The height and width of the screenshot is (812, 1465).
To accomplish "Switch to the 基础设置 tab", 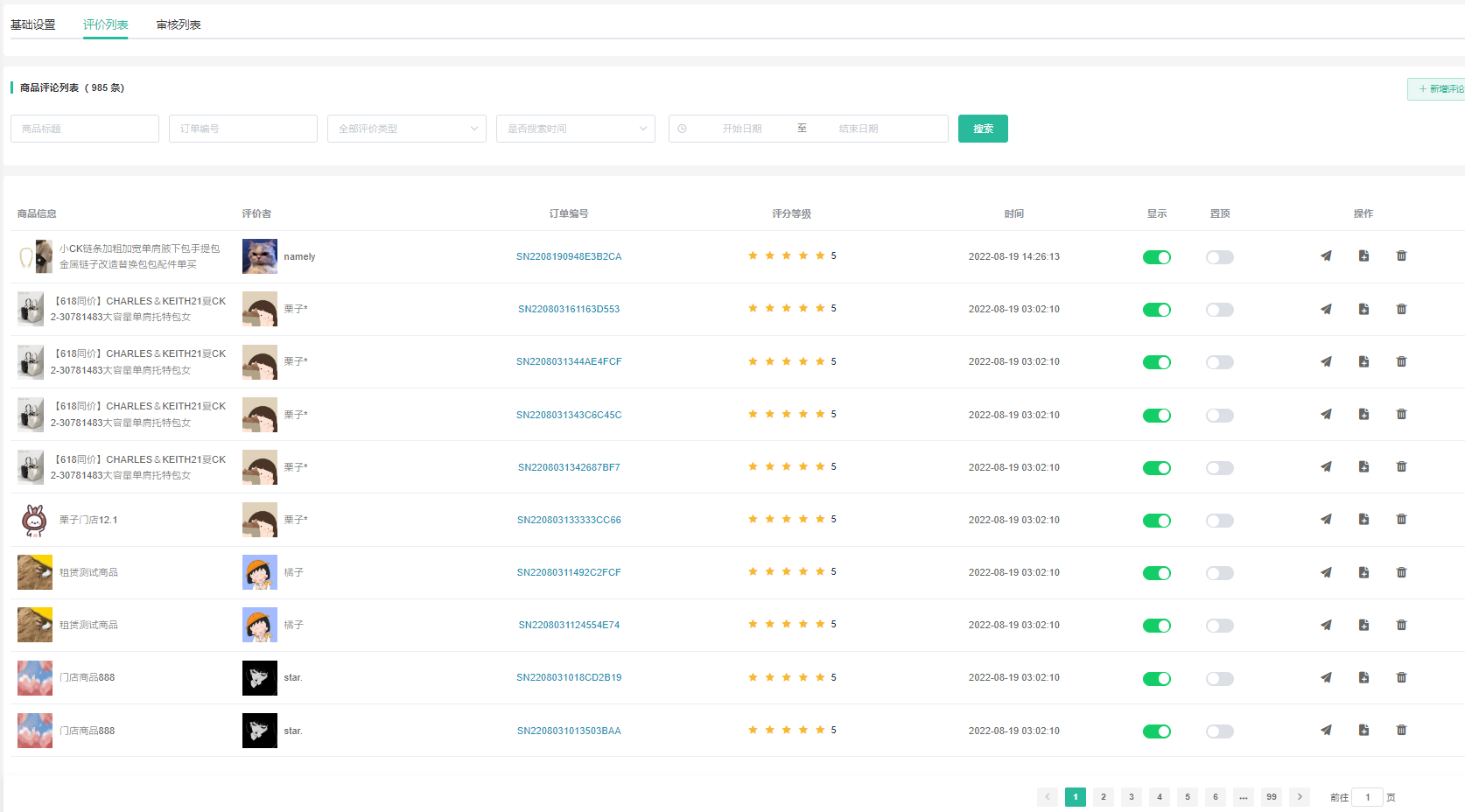I will pos(33,24).
